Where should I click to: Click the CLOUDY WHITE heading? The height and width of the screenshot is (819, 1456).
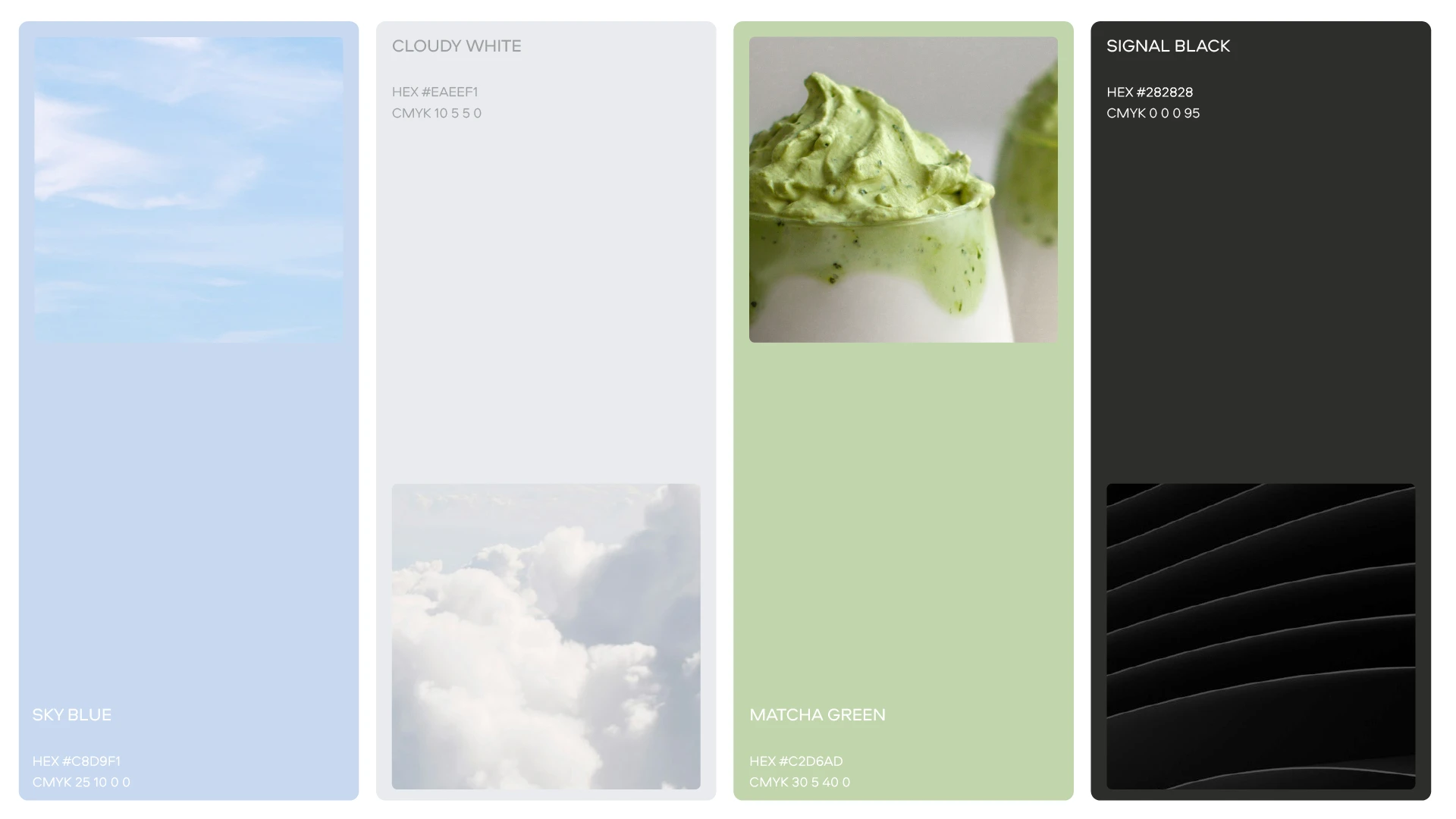tap(457, 46)
